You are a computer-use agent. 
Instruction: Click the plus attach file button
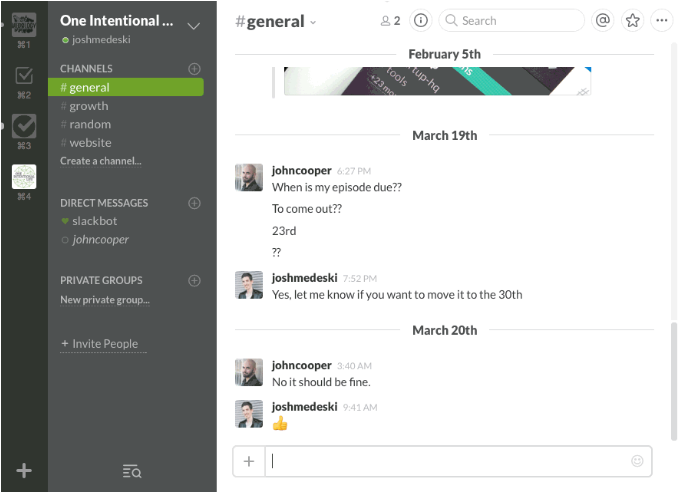(x=249, y=461)
